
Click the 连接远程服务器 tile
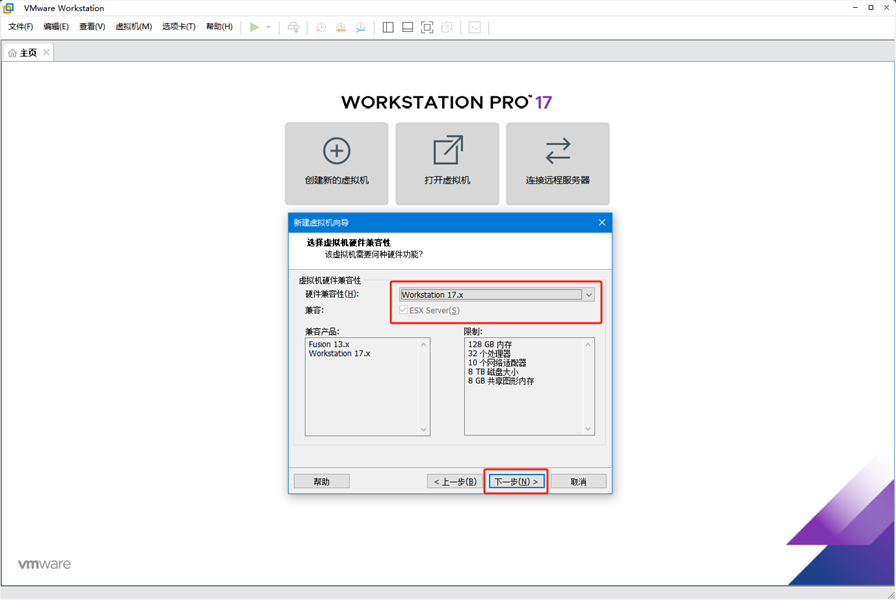[x=558, y=163]
